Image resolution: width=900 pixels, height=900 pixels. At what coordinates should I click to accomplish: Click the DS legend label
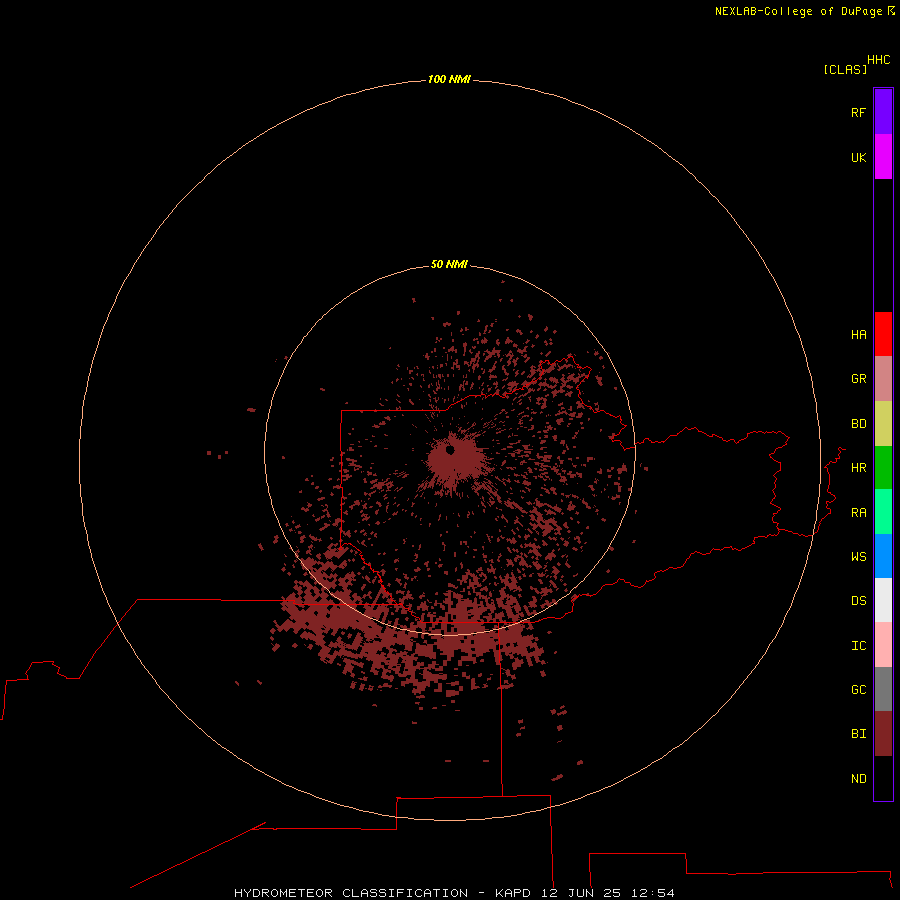pyautogui.click(x=858, y=601)
